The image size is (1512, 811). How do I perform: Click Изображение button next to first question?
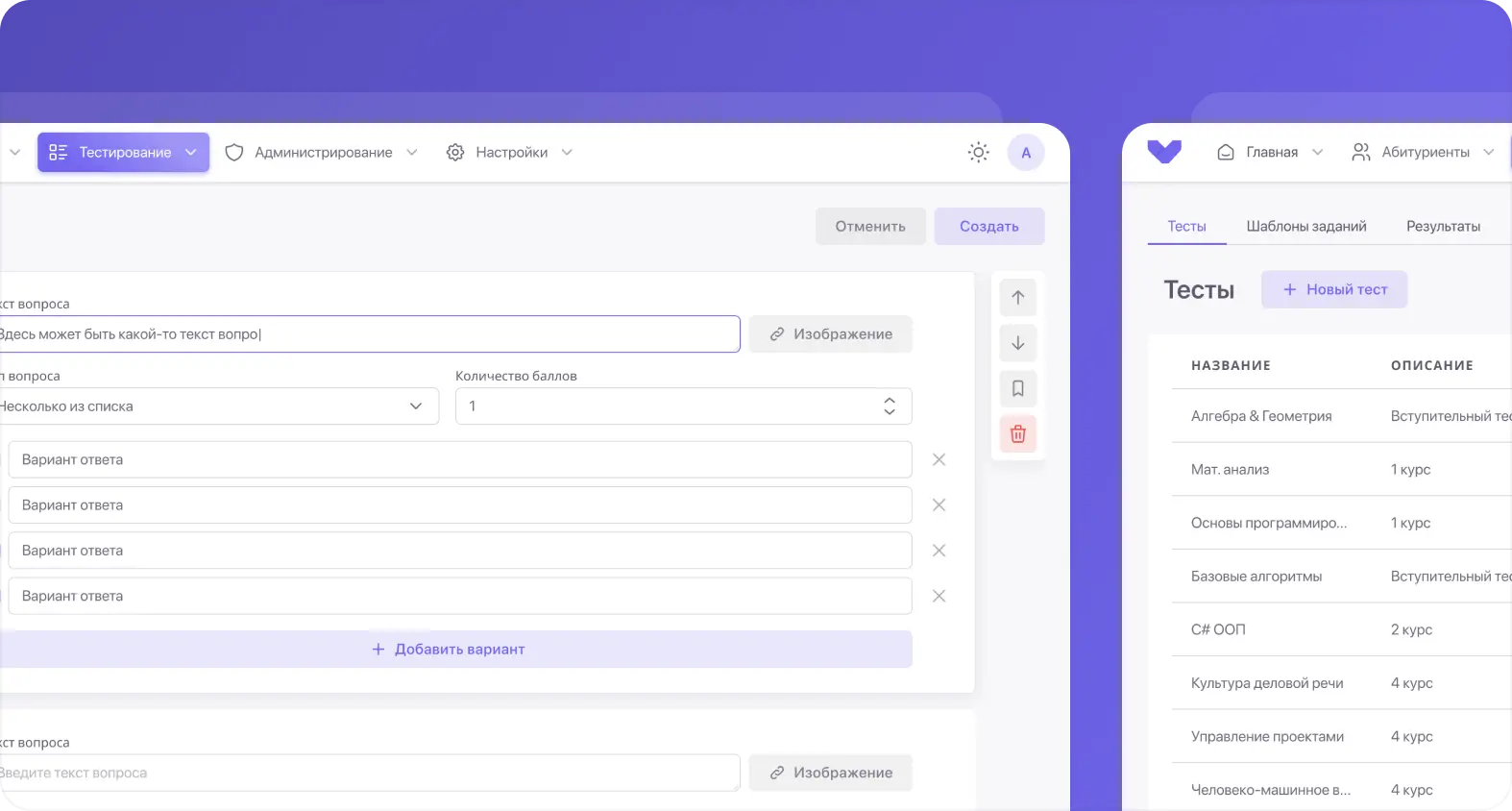831,334
